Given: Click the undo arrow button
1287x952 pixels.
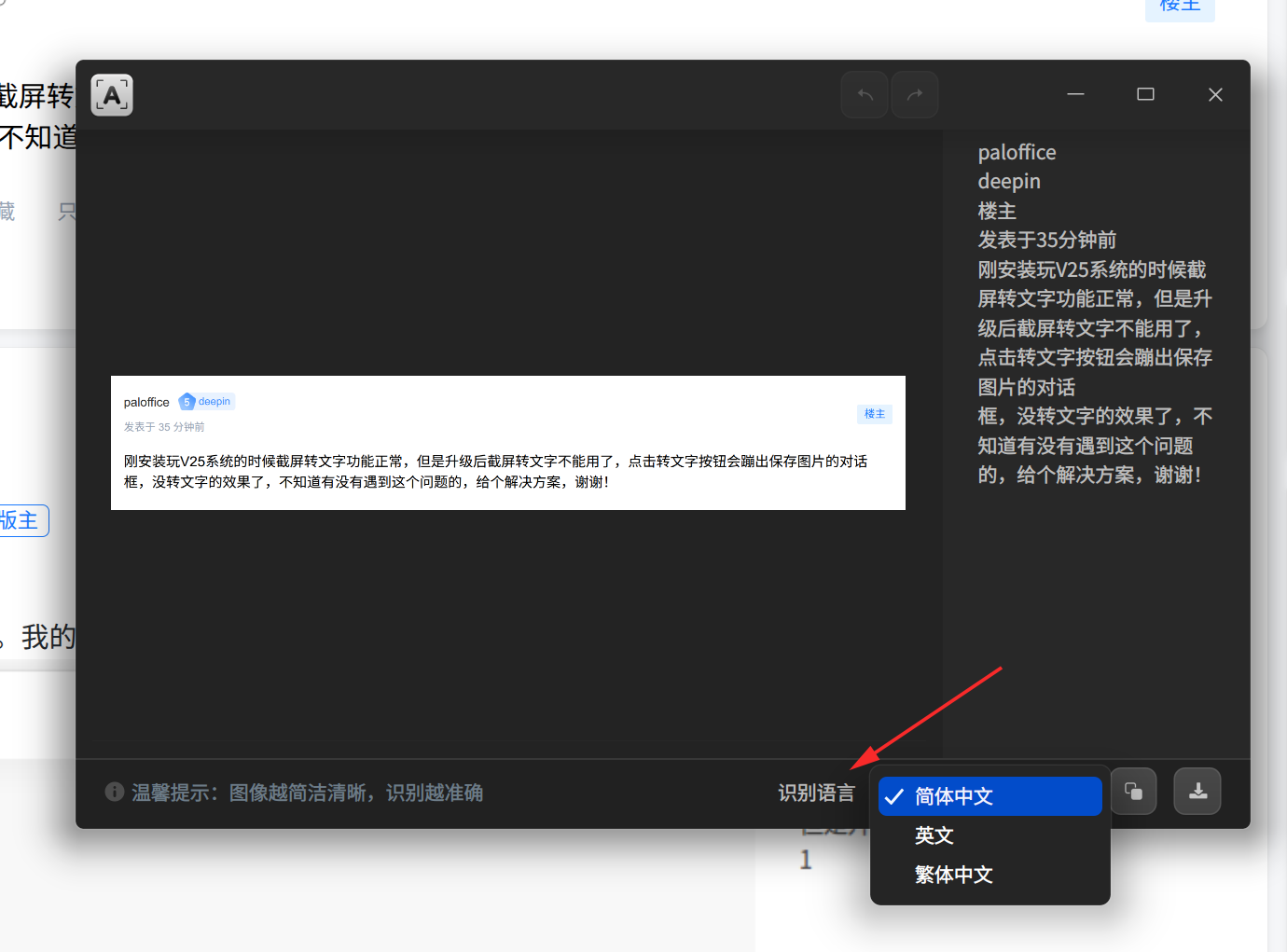Looking at the screenshot, I should pyautogui.click(x=865, y=94).
